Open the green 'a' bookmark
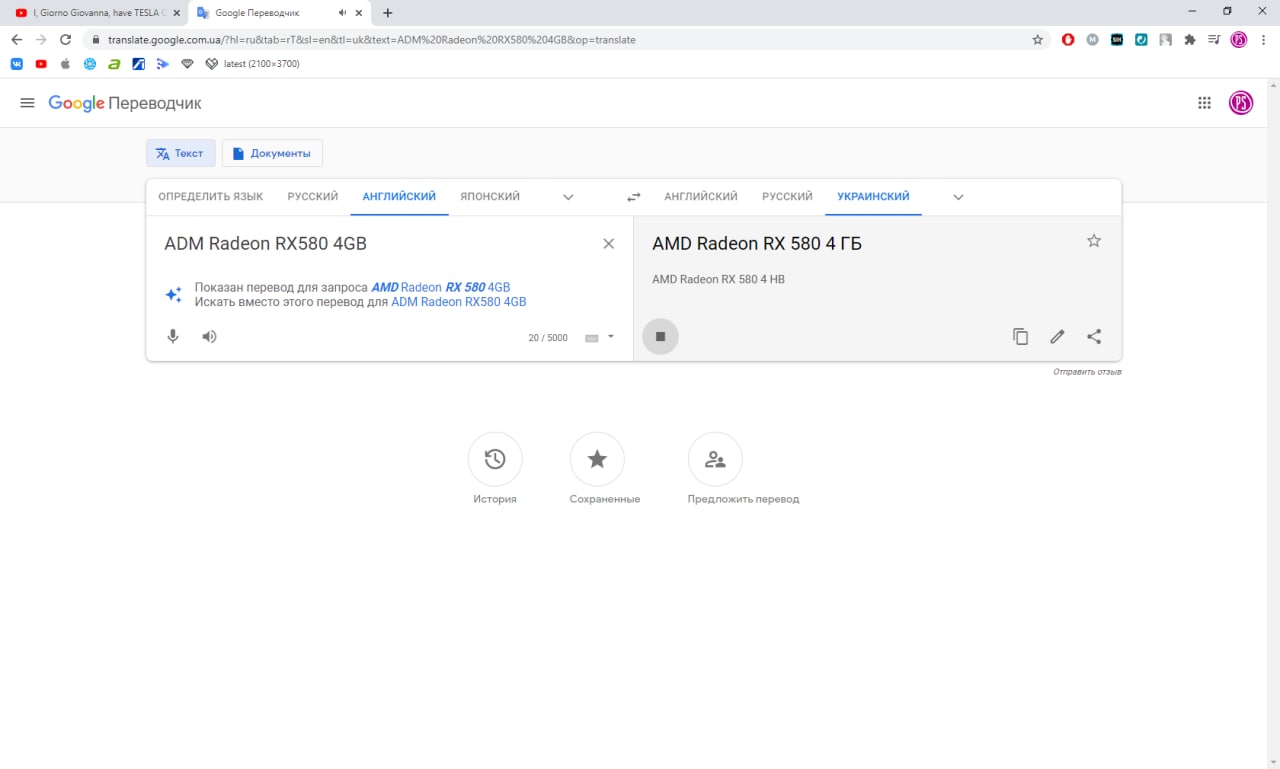Image resolution: width=1280 pixels, height=769 pixels. coord(114,64)
